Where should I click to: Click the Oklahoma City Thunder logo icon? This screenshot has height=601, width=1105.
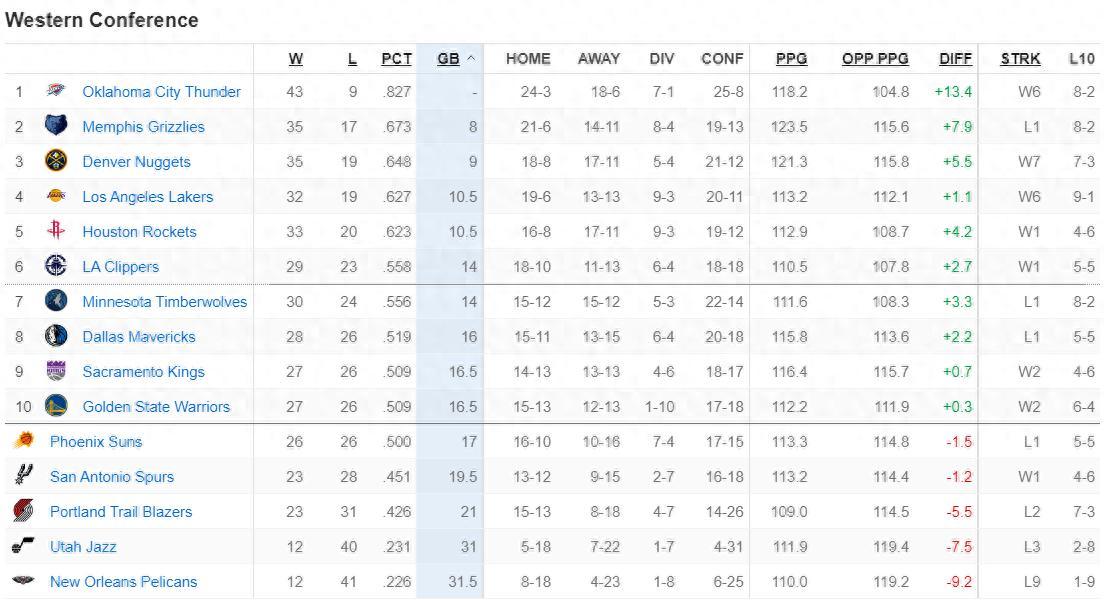(56, 92)
